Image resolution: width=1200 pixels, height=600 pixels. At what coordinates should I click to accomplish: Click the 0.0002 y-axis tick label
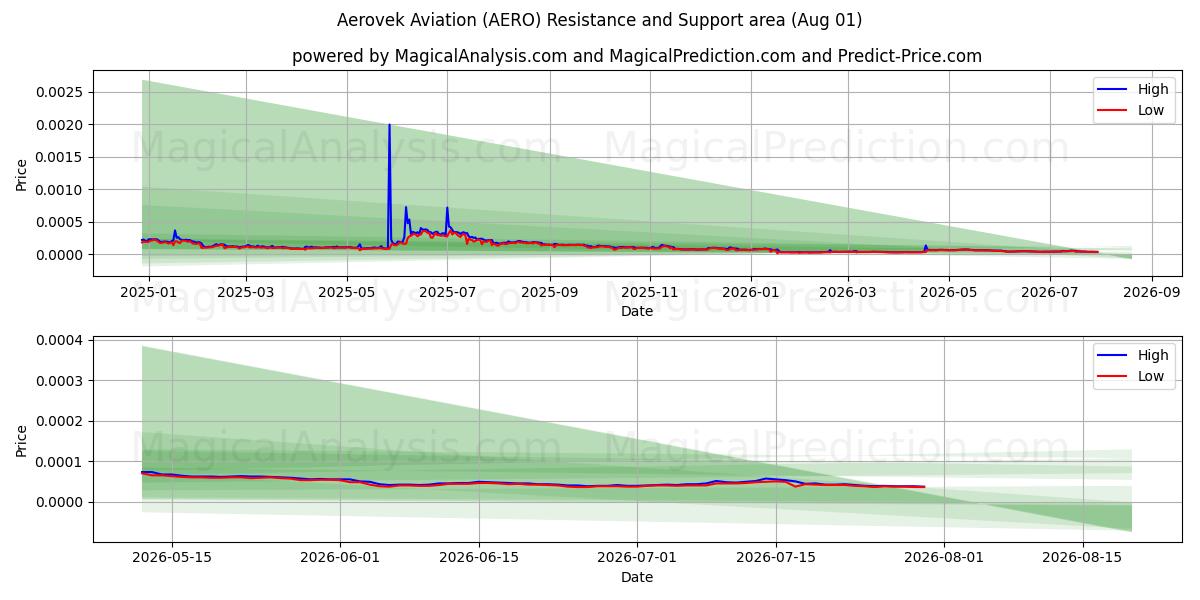click(x=58, y=422)
